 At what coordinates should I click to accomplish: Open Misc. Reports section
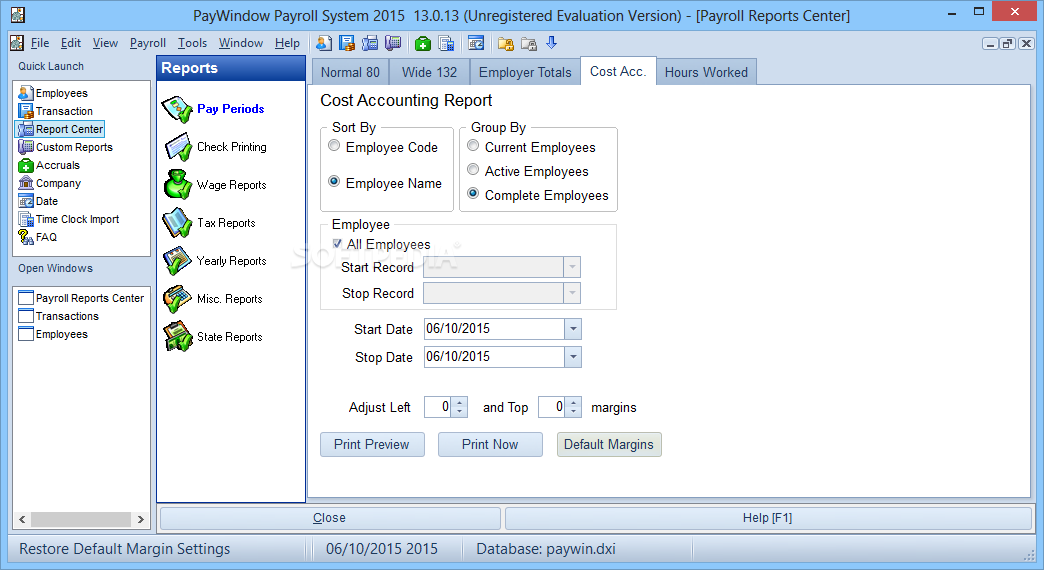(213, 299)
